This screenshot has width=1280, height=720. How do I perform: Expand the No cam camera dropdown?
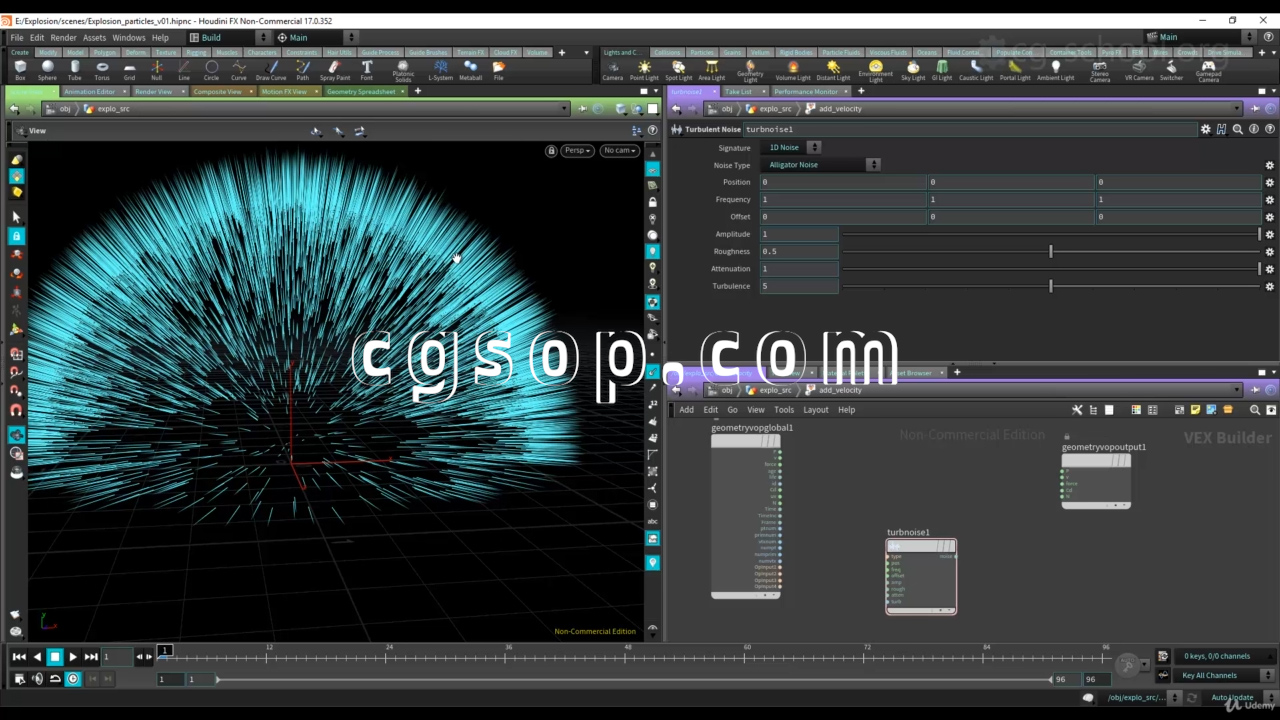click(x=620, y=151)
